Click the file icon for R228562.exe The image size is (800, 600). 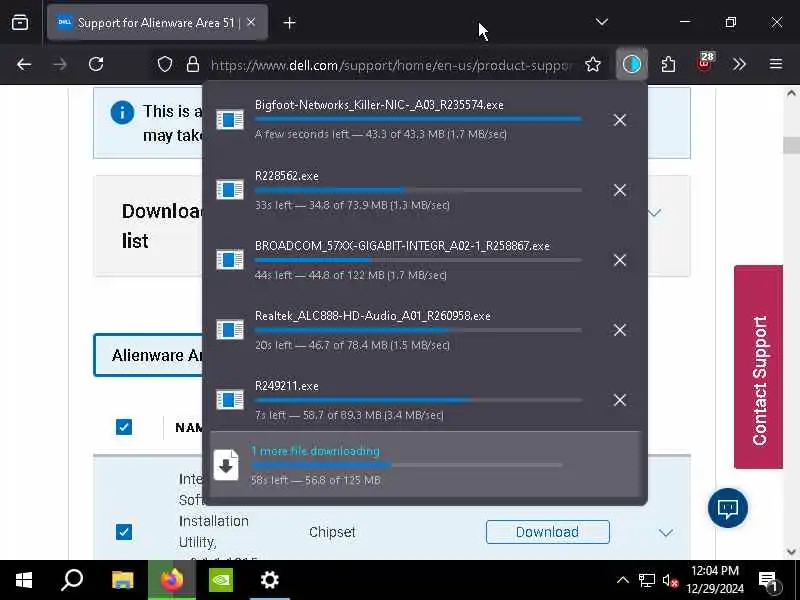coord(230,190)
